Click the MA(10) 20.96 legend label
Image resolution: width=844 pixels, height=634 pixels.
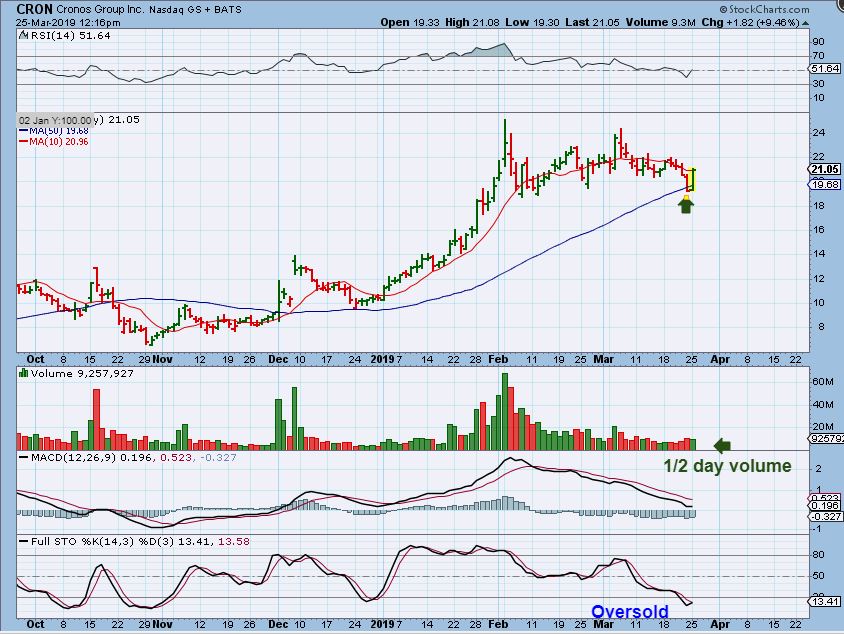pos(59,142)
